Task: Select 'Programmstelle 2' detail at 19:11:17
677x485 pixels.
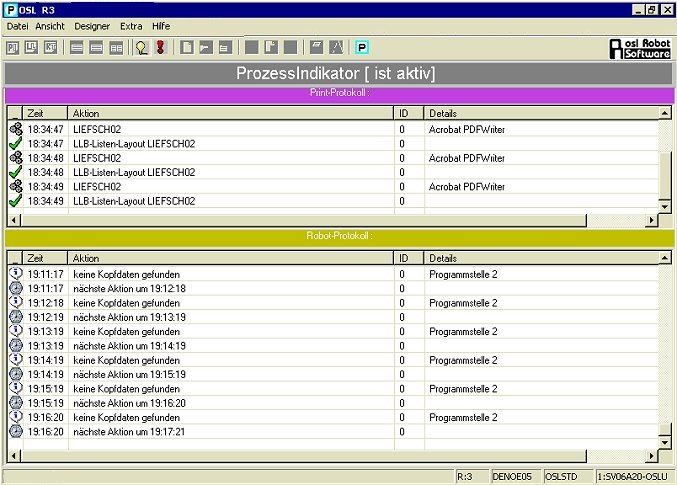Action: point(463,274)
